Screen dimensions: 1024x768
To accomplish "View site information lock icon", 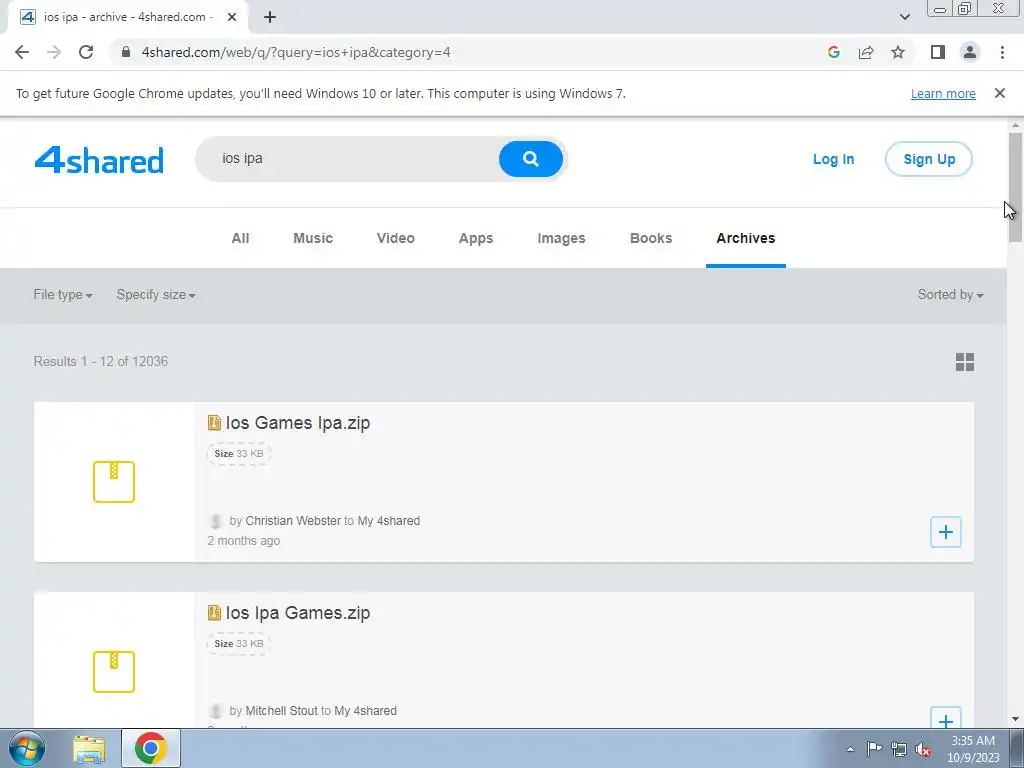I will click(x=127, y=52).
